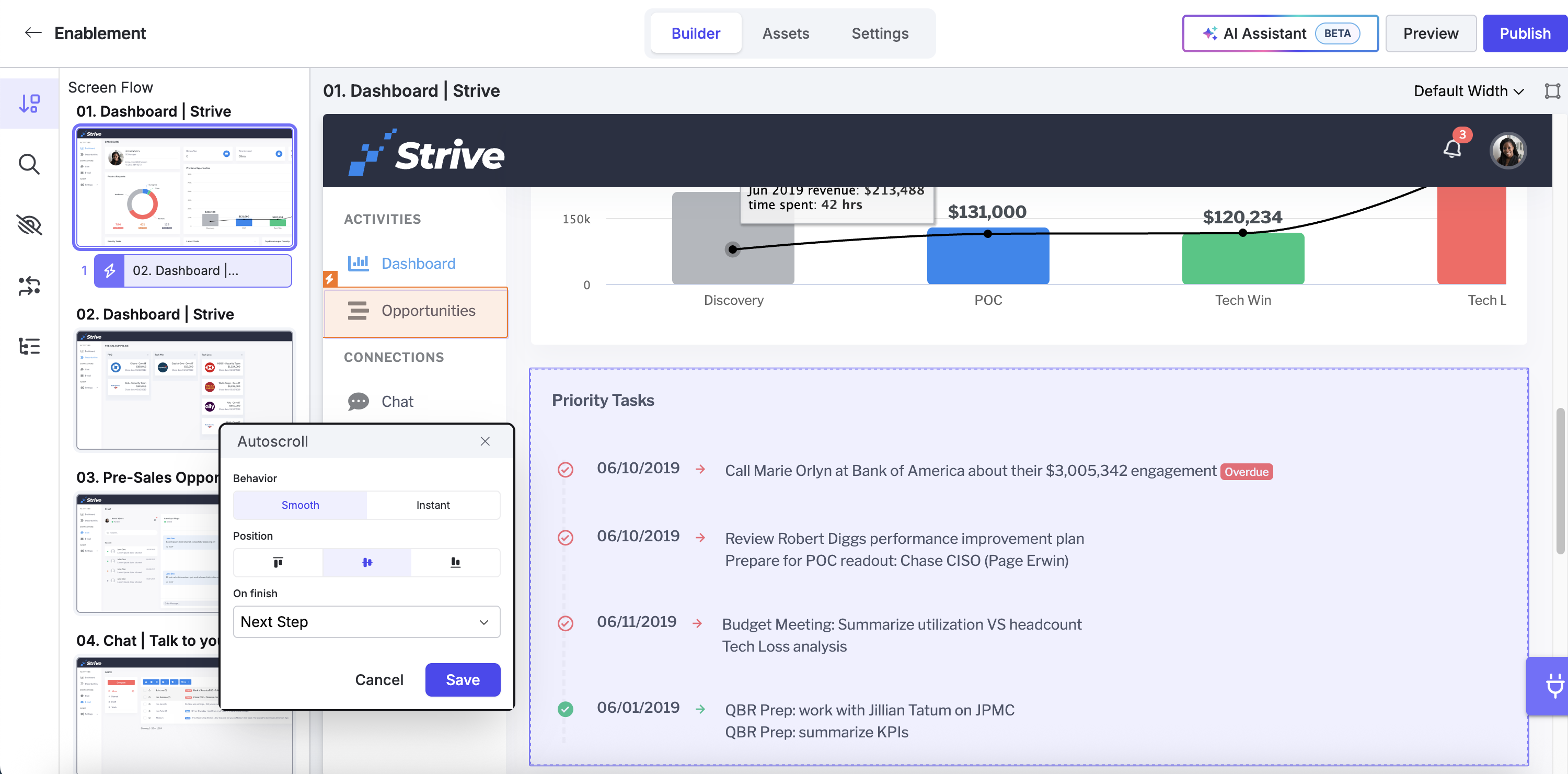Image resolution: width=1568 pixels, height=774 pixels.
Task: Open the Default Width dropdown
Action: pos(1469,91)
